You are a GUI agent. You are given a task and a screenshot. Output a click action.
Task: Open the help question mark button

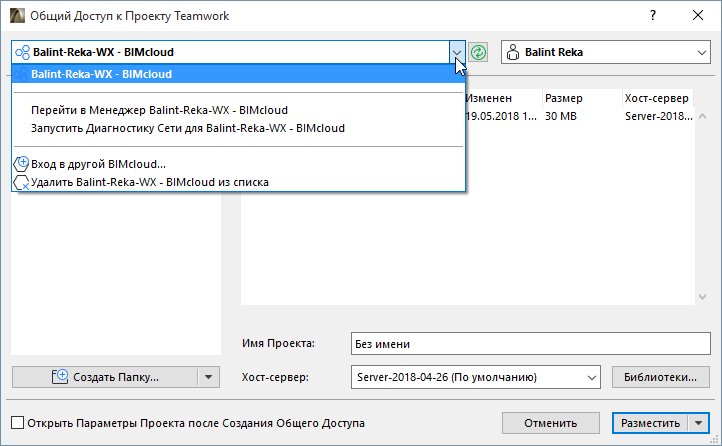tap(652, 15)
